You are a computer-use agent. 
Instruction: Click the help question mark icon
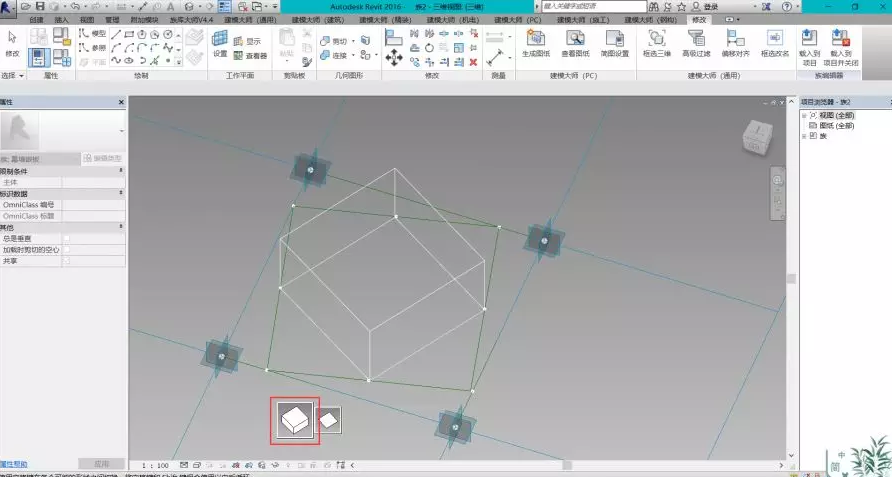click(786, 7)
